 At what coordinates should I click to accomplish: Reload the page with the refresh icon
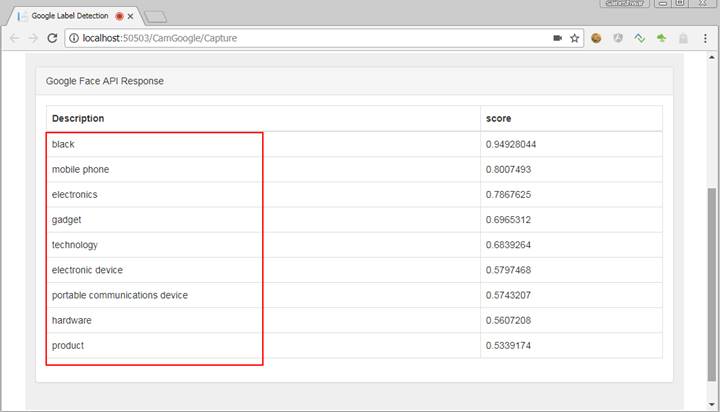[x=52, y=38]
